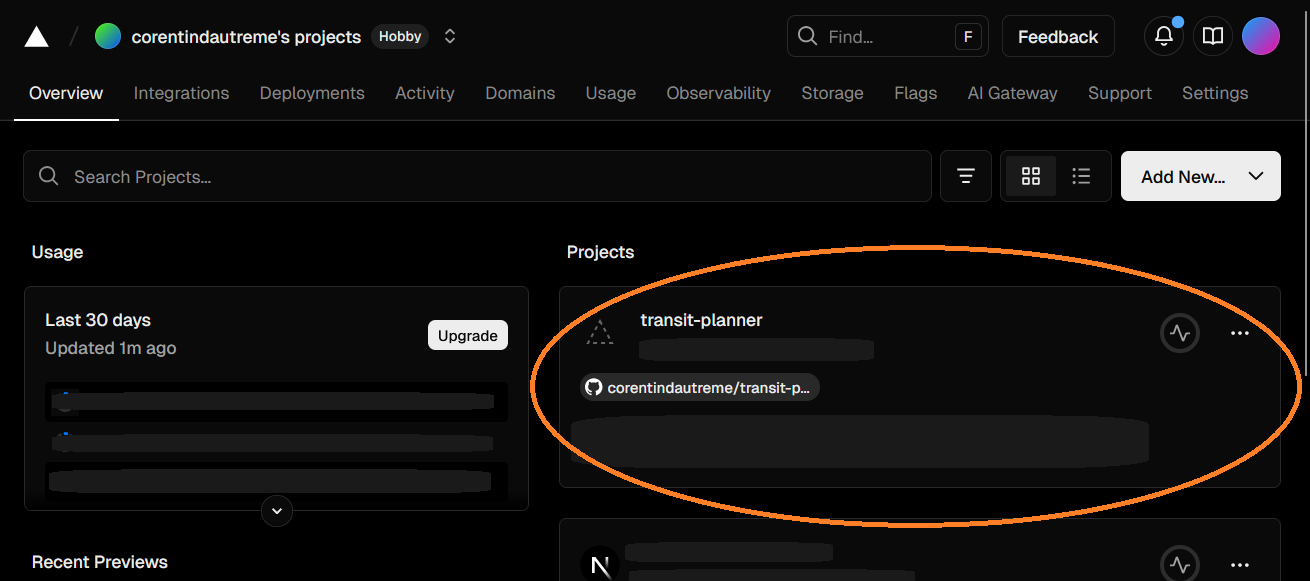Click the transit-planner project dashed triangle icon
The height and width of the screenshot is (581, 1310).
[x=600, y=333]
